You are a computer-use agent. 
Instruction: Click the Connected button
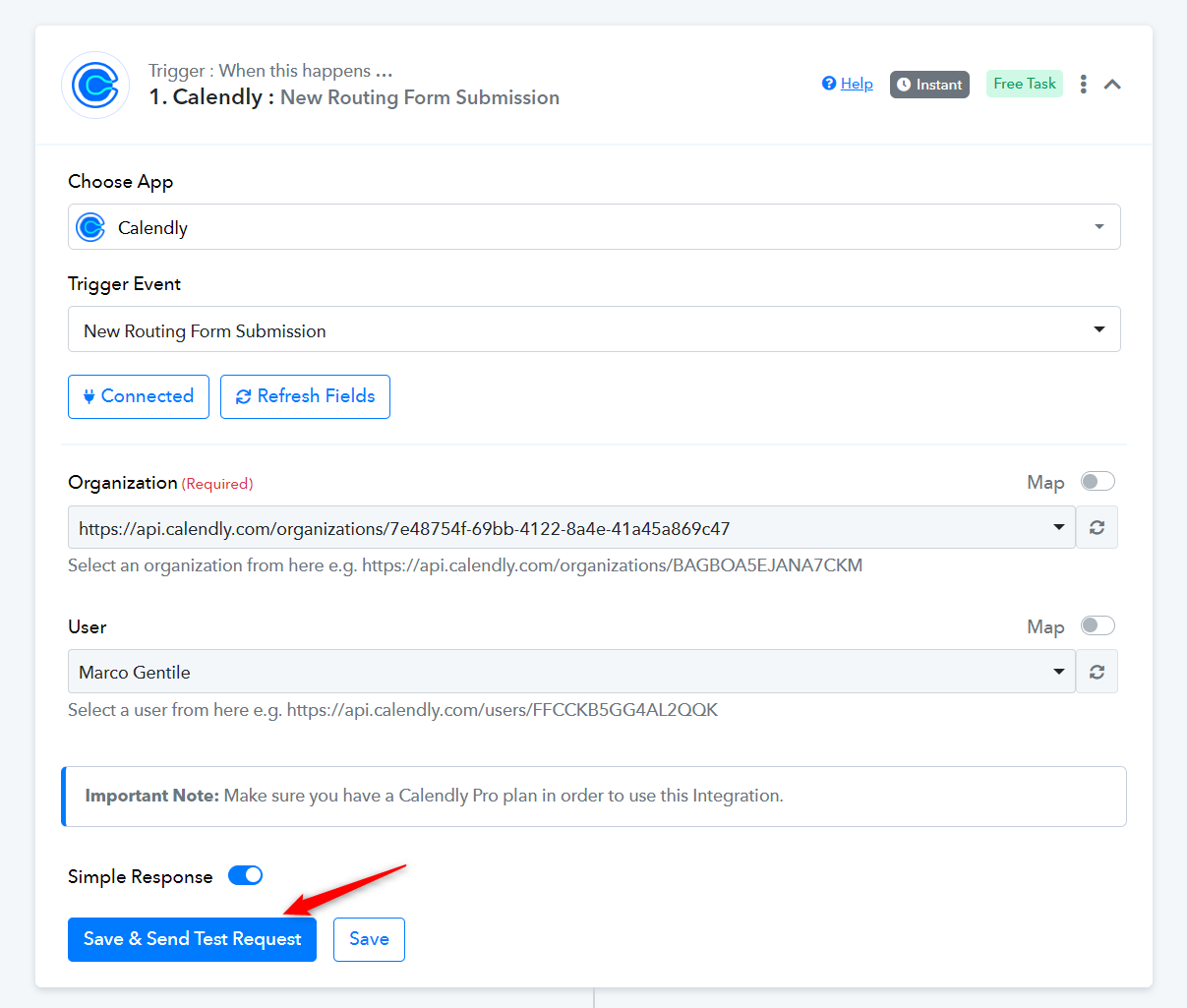(139, 396)
